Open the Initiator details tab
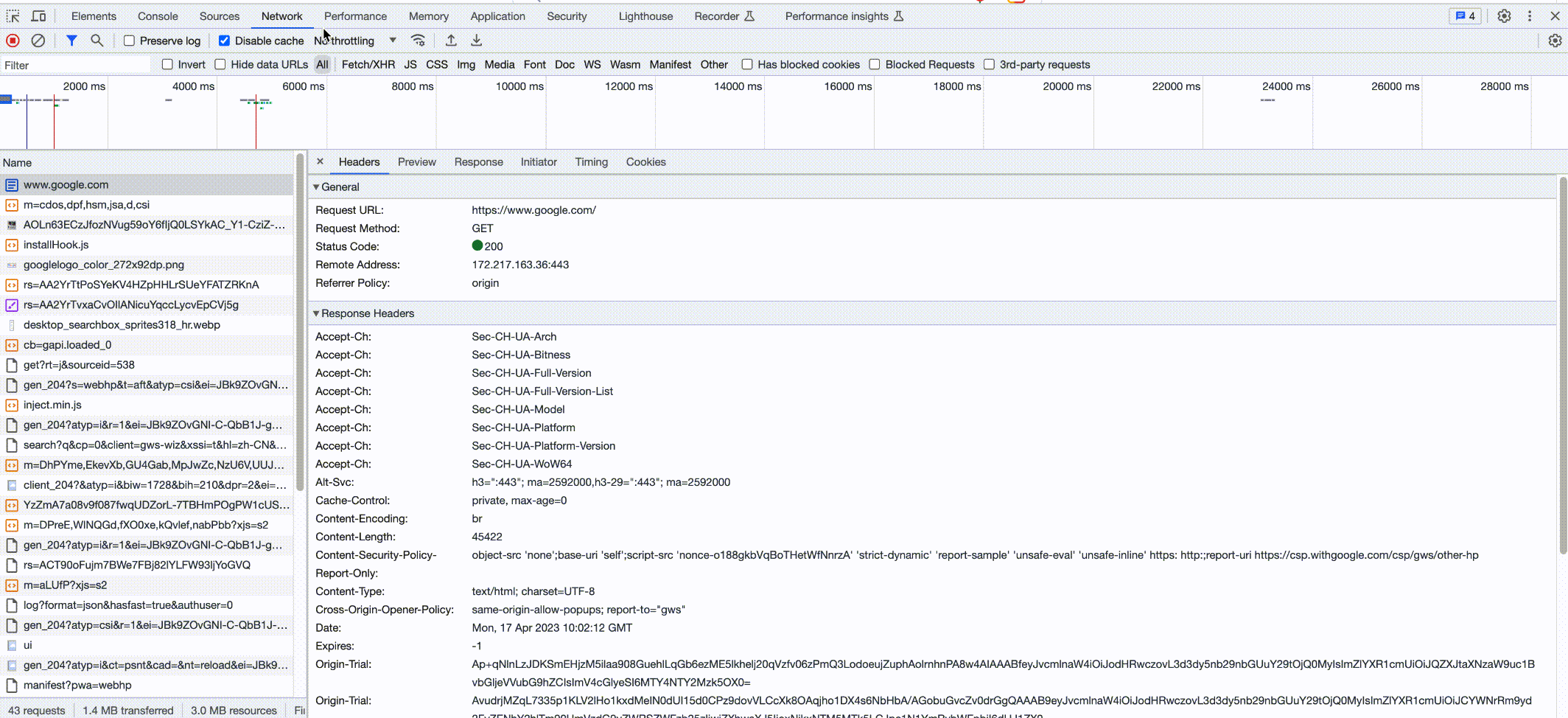The height and width of the screenshot is (718, 1568). (539, 162)
